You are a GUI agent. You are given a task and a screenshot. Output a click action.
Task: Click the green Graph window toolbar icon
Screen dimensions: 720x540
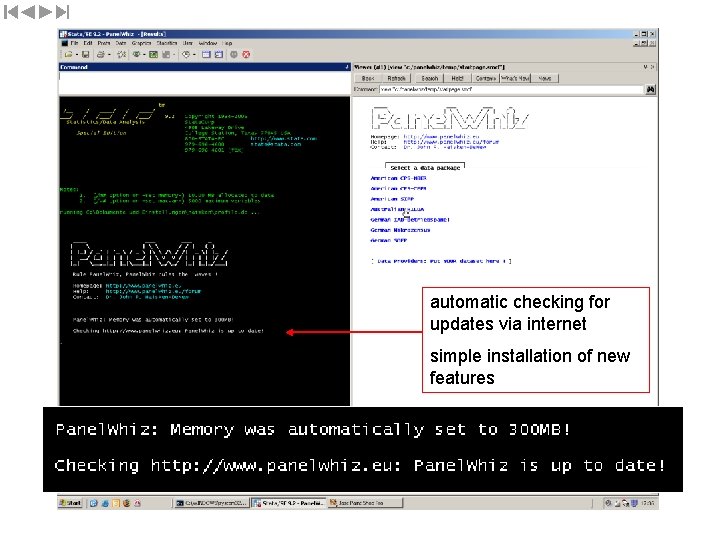point(153,55)
